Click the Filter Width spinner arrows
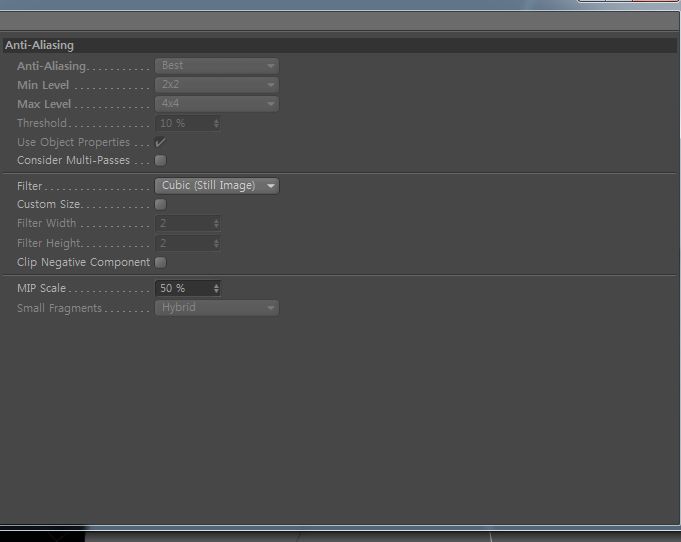The width and height of the screenshot is (681, 542). pos(216,224)
